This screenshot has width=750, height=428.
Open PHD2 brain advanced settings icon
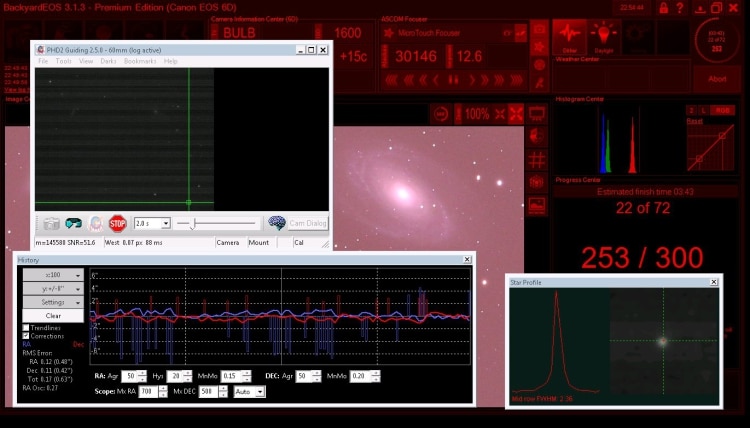[276, 223]
